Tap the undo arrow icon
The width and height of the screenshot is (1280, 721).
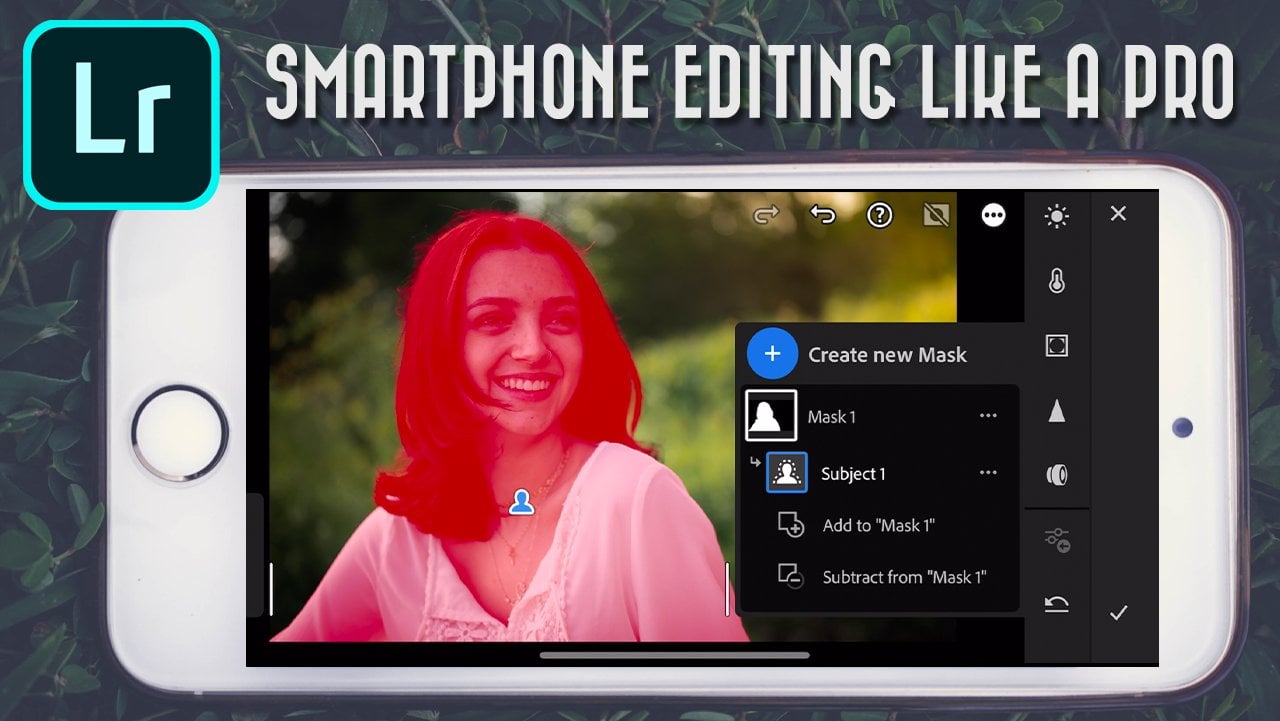pyautogui.click(x=822, y=215)
